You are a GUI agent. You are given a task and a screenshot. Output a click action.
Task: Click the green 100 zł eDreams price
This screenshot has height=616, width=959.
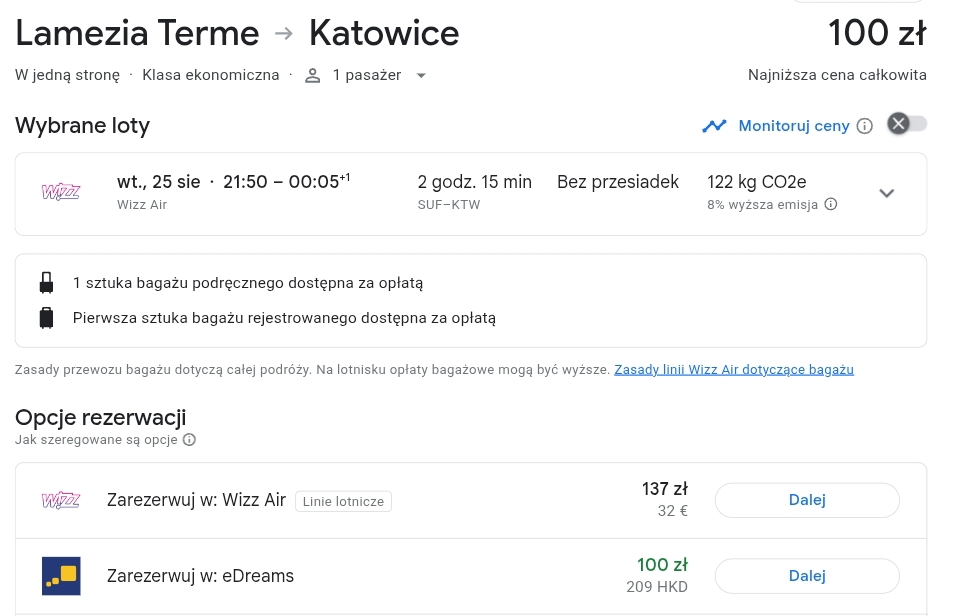pos(662,565)
